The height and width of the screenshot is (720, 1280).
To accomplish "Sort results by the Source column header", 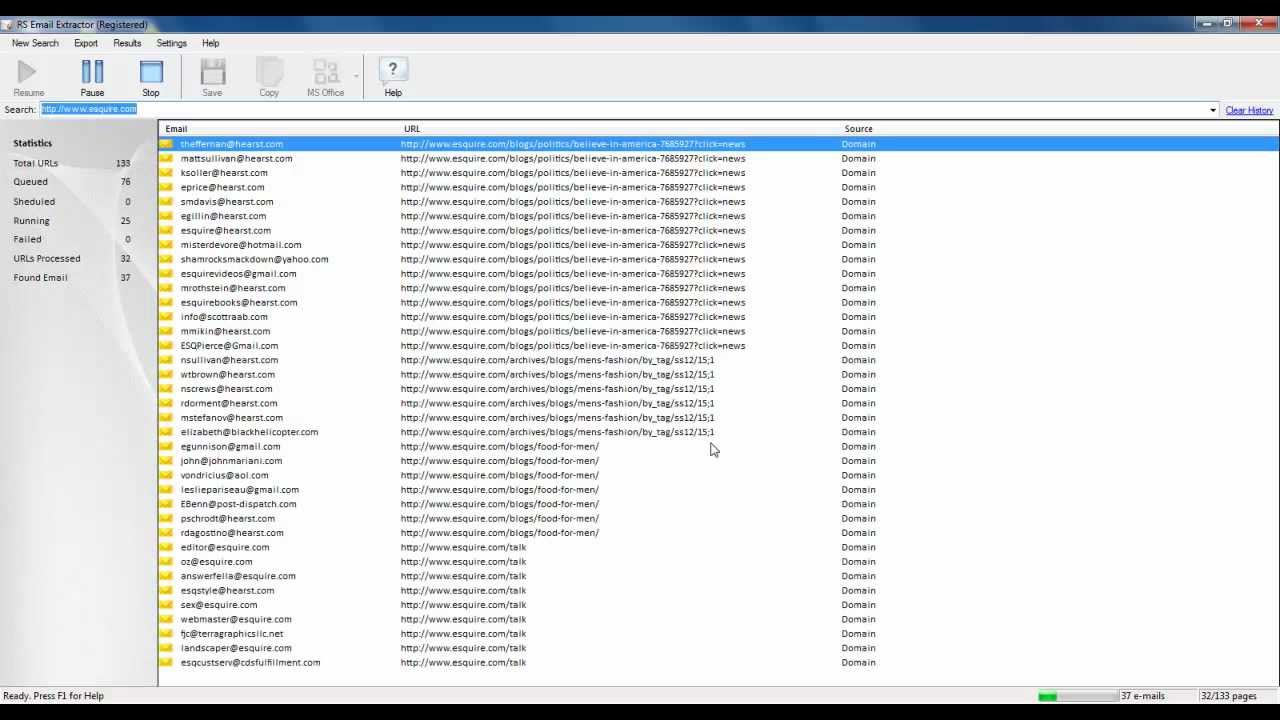I will pyautogui.click(x=858, y=129).
